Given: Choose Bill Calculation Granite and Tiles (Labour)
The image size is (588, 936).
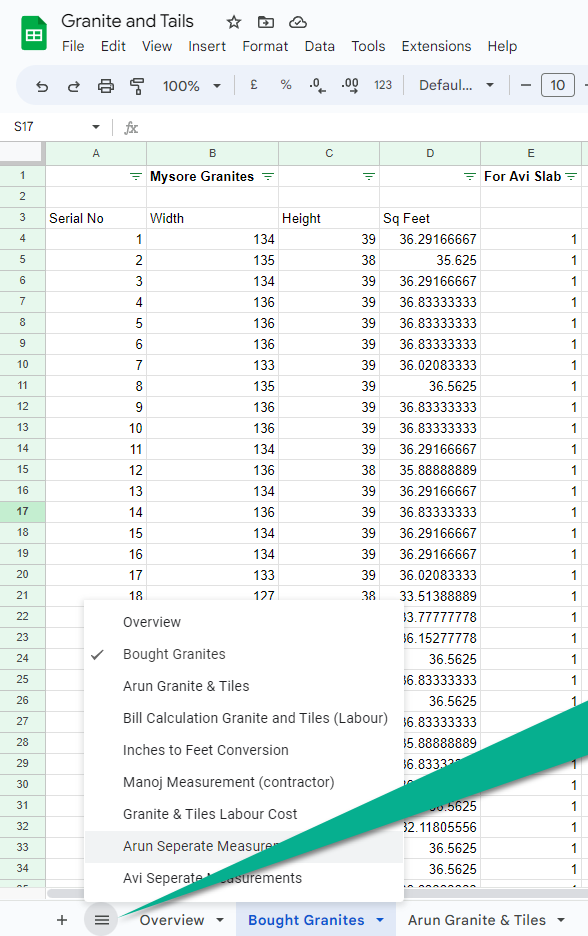Looking at the screenshot, I should point(244,718).
